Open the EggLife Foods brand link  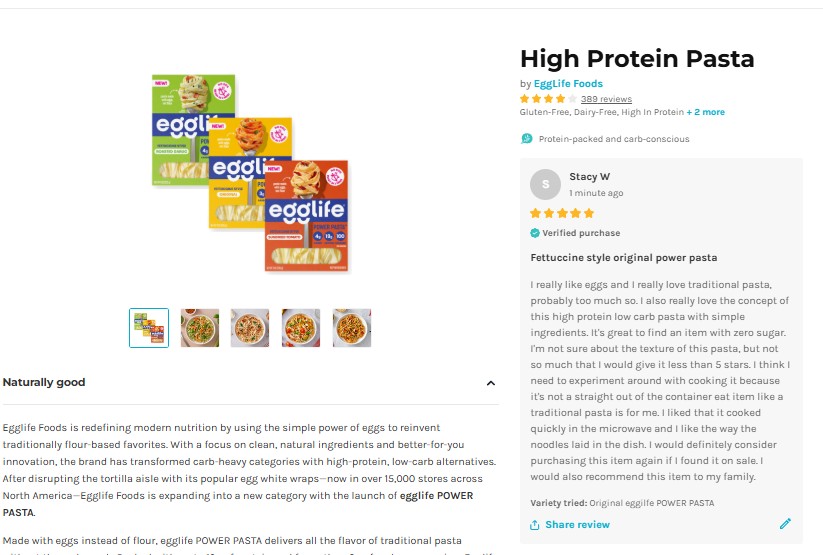click(x=568, y=84)
